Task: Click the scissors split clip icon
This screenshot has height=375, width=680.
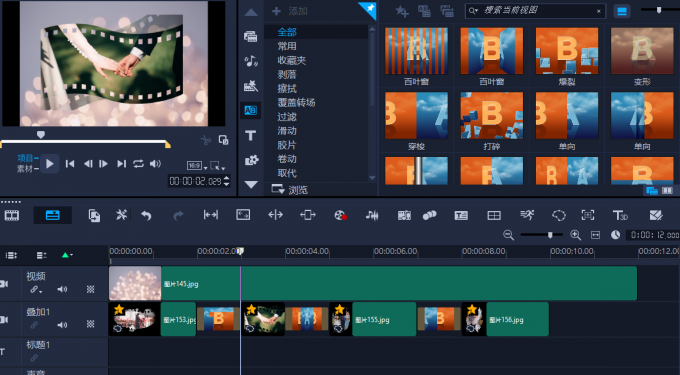Action: point(206,140)
